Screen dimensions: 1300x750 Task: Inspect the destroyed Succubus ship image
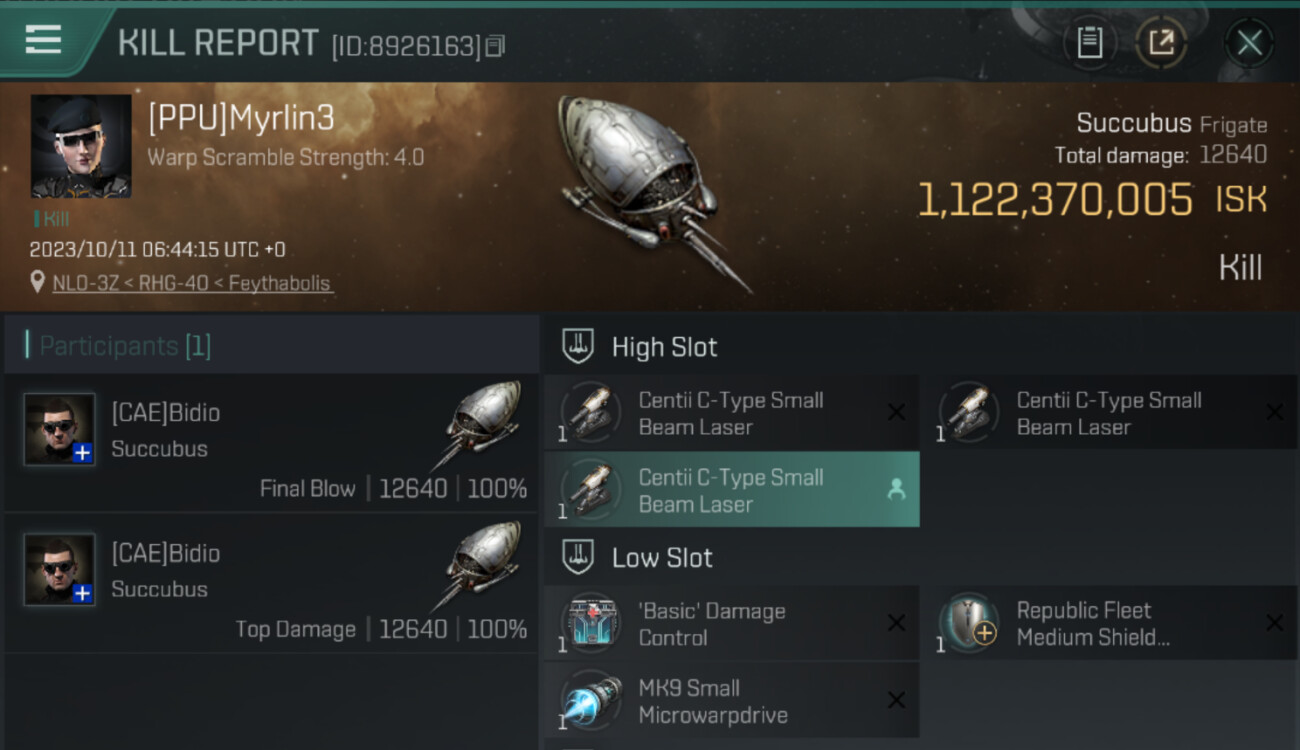650,190
